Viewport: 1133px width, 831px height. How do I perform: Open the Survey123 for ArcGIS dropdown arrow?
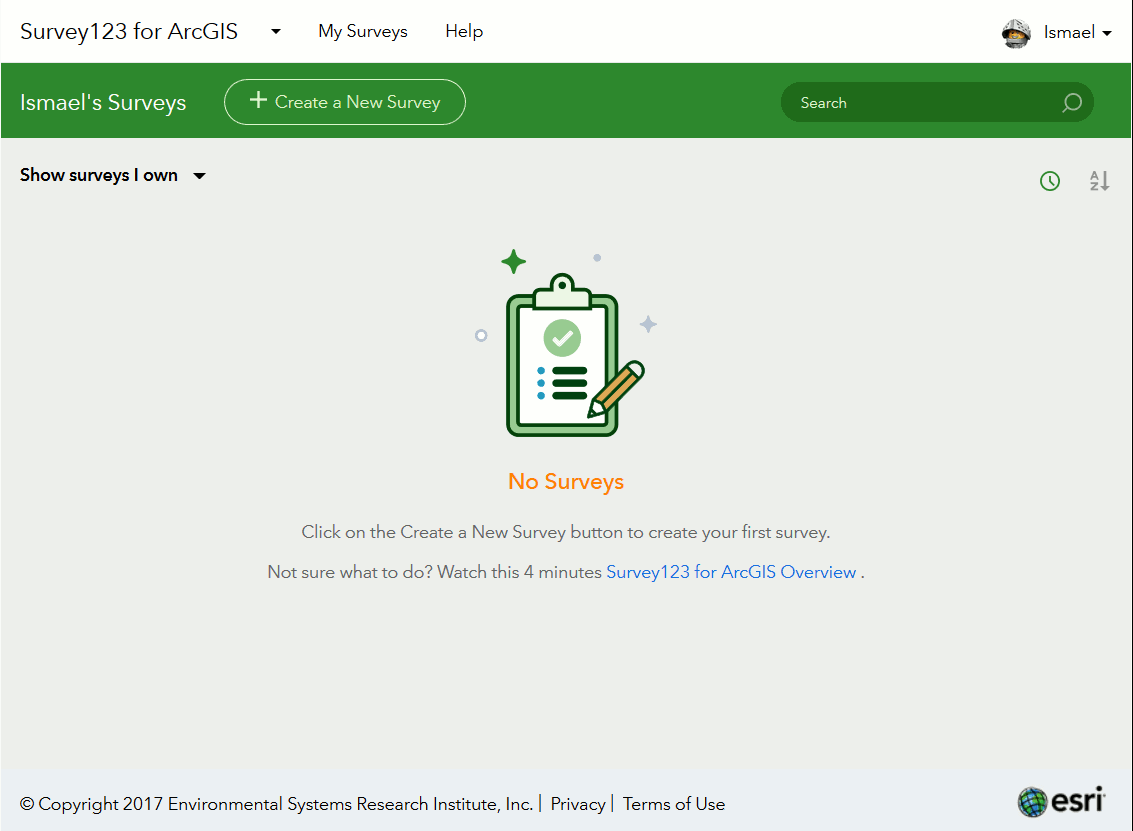pyautogui.click(x=276, y=32)
